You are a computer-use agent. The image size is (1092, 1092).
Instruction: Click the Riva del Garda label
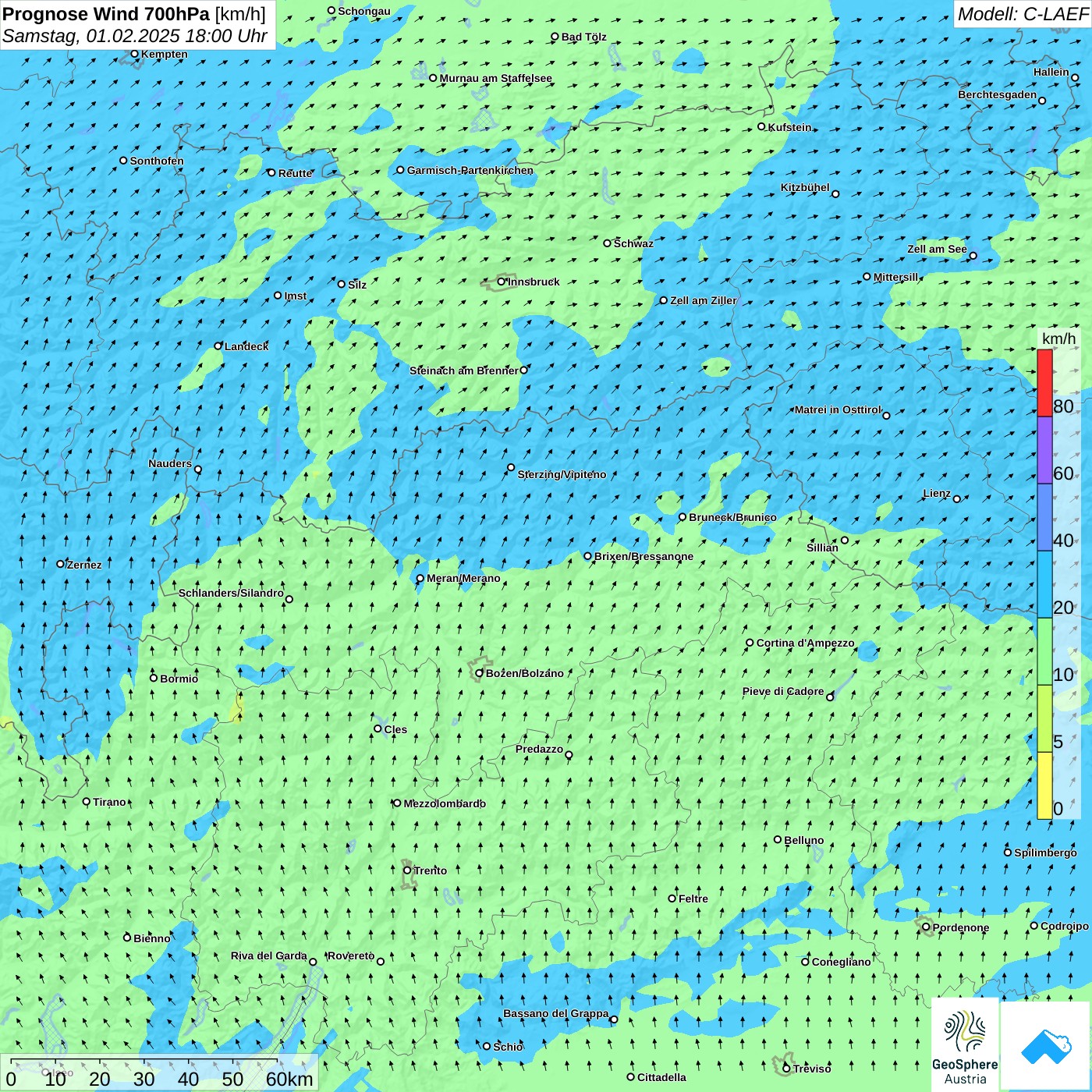(268, 955)
